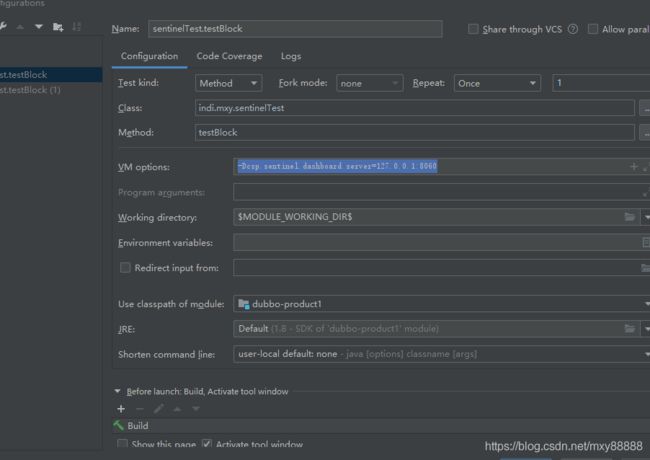Click the wrench edit templates icon

pos(3,27)
